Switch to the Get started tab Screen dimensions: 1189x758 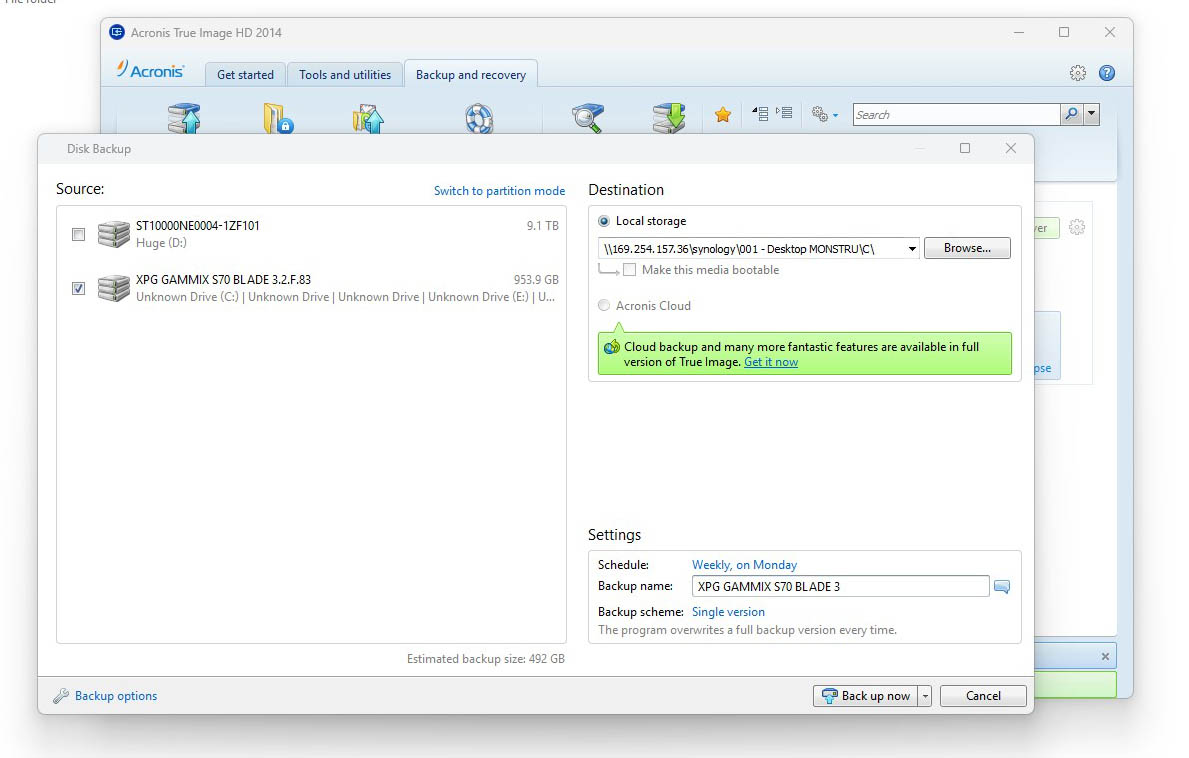tap(245, 74)
